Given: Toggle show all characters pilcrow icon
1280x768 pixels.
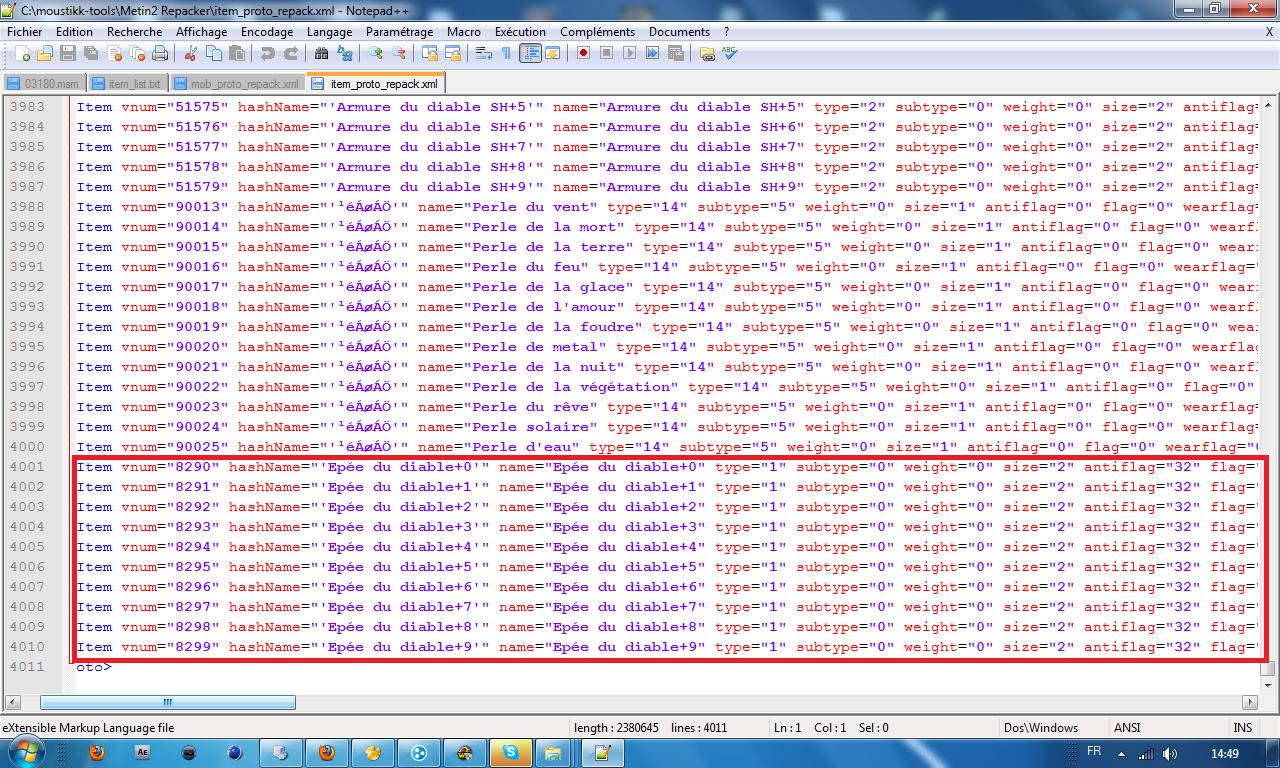Looking at the screenshot, I should (506, 53).
